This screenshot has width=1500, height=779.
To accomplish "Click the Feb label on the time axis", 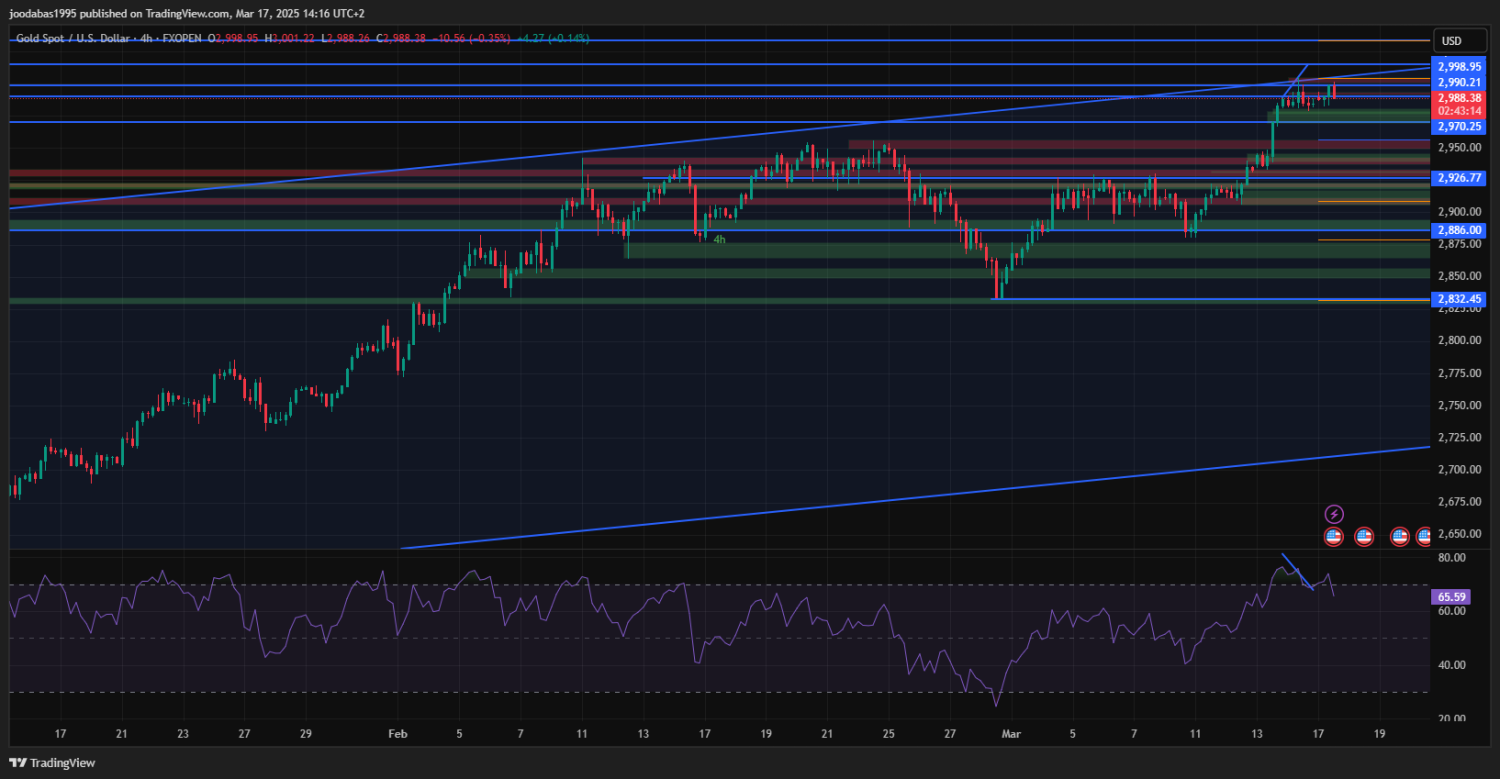I will (x=398, y=733).
